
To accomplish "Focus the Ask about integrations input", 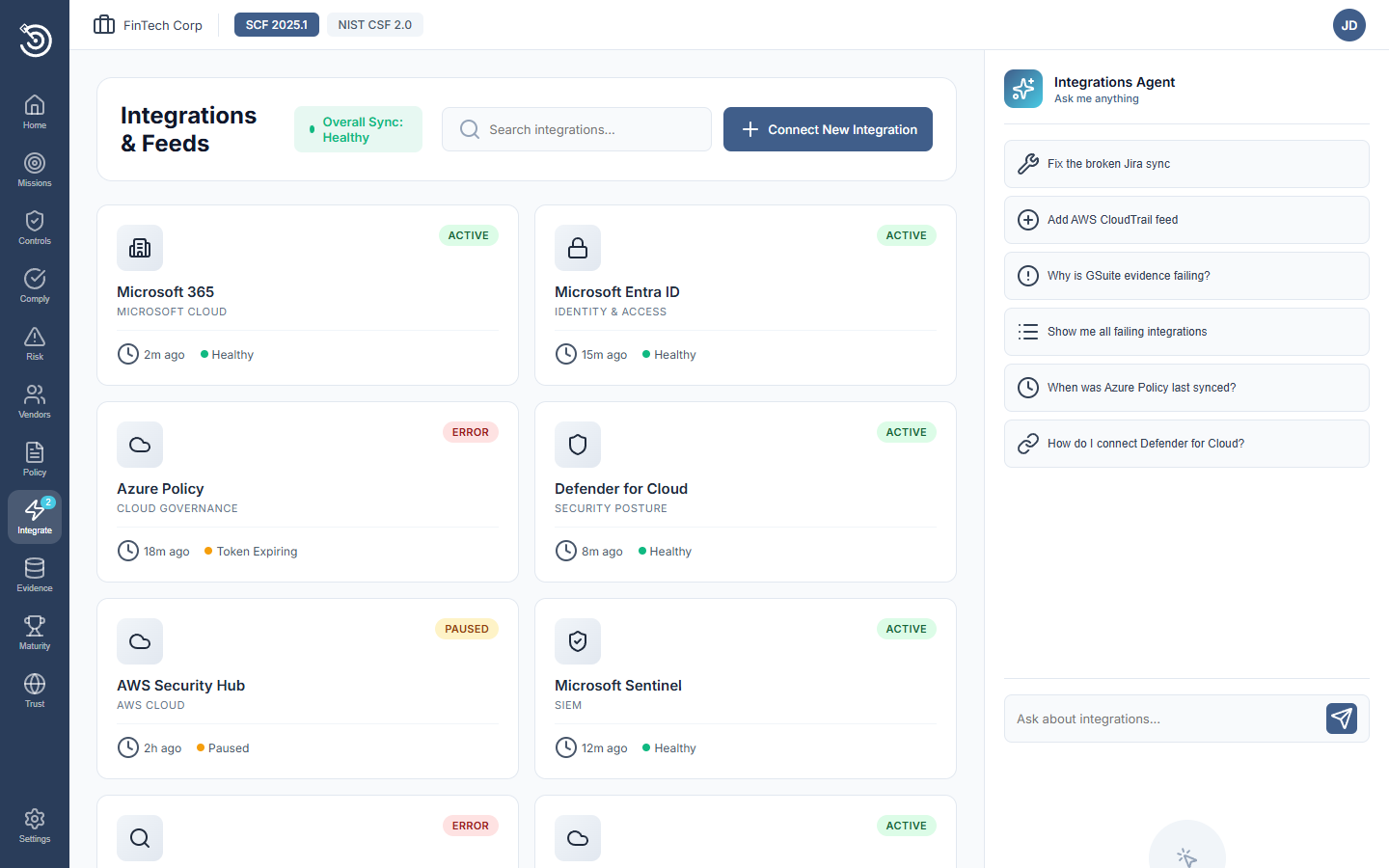I will [1164, 719].
